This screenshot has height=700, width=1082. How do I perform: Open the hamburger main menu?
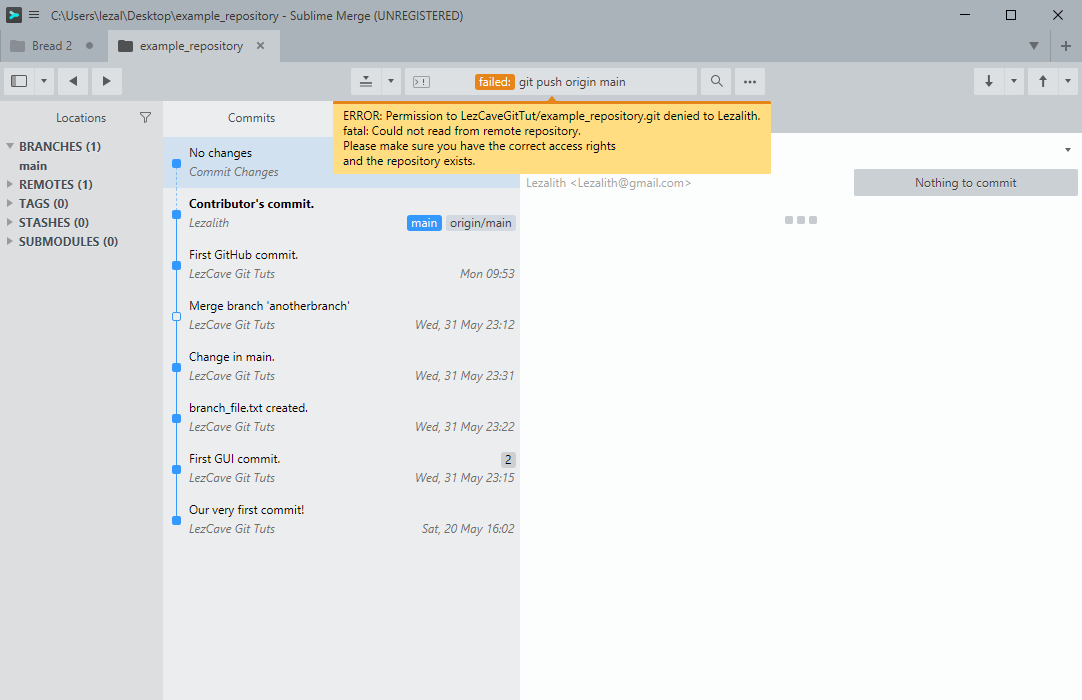click(34, 14)
